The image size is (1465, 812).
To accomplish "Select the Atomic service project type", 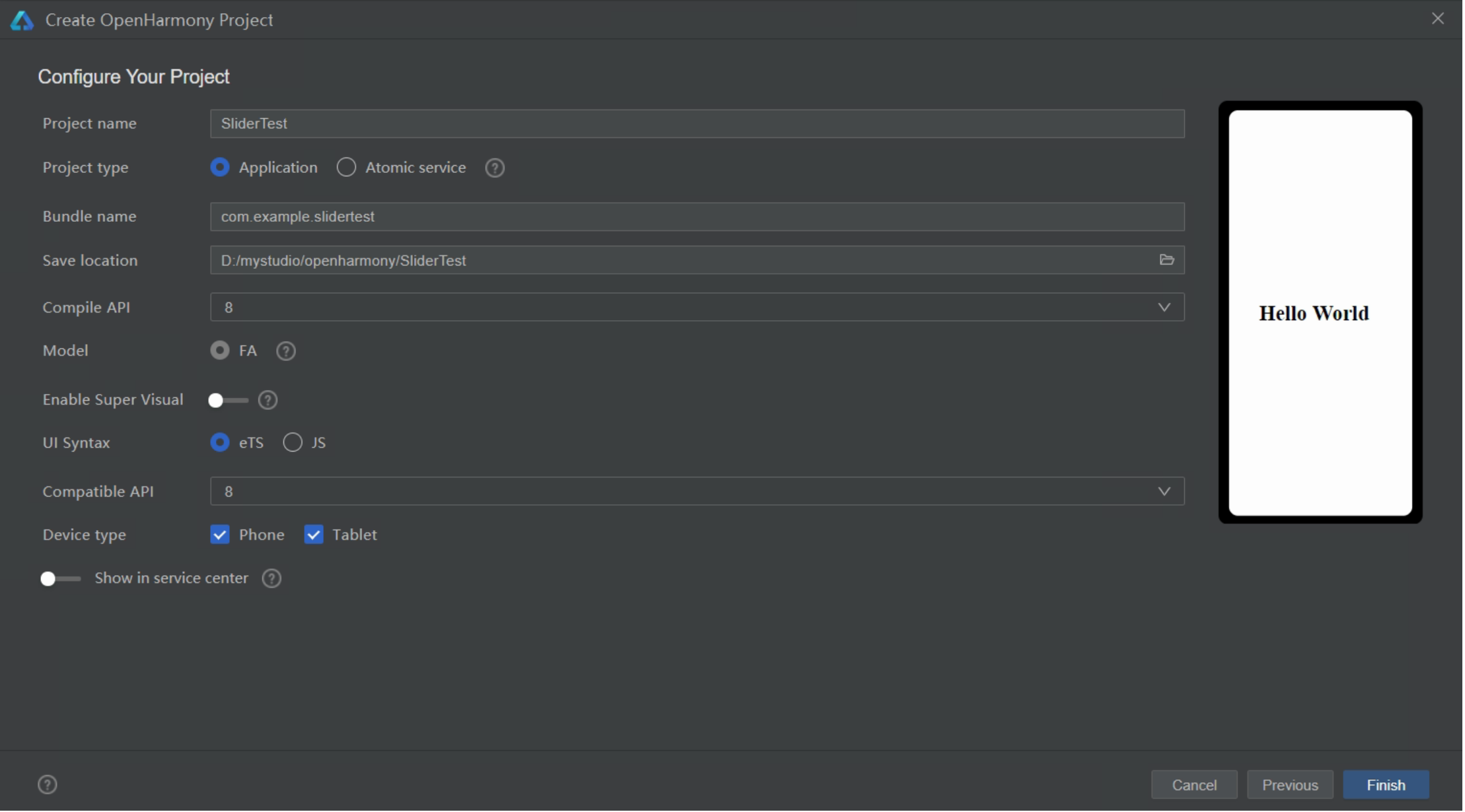I will tap(346, 167).
